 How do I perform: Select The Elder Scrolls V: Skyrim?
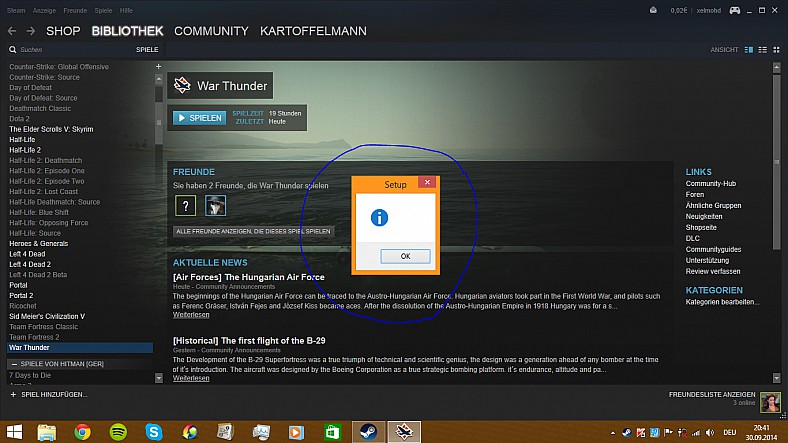51,129
